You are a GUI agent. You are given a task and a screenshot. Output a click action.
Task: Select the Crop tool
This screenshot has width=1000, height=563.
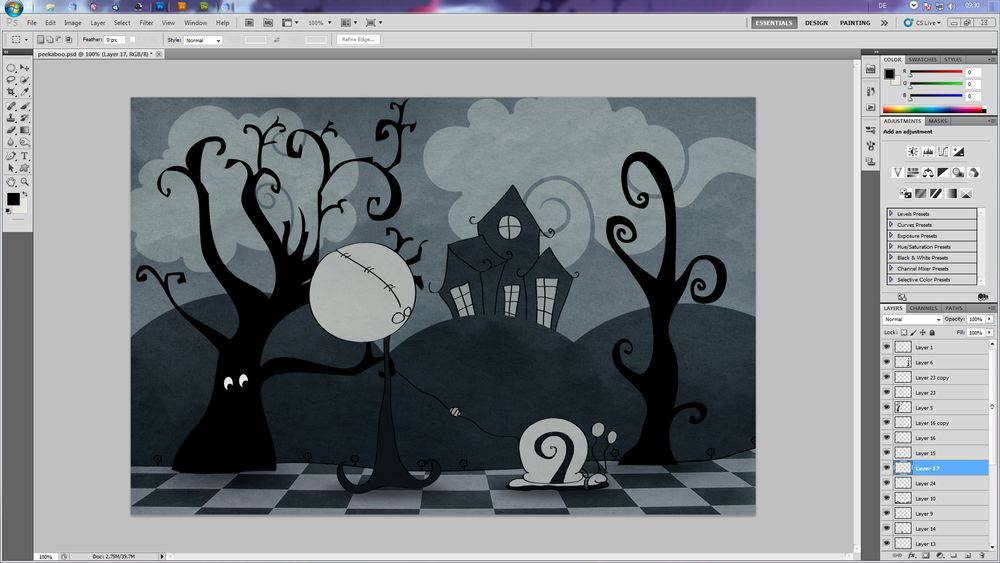click(11, 92)
